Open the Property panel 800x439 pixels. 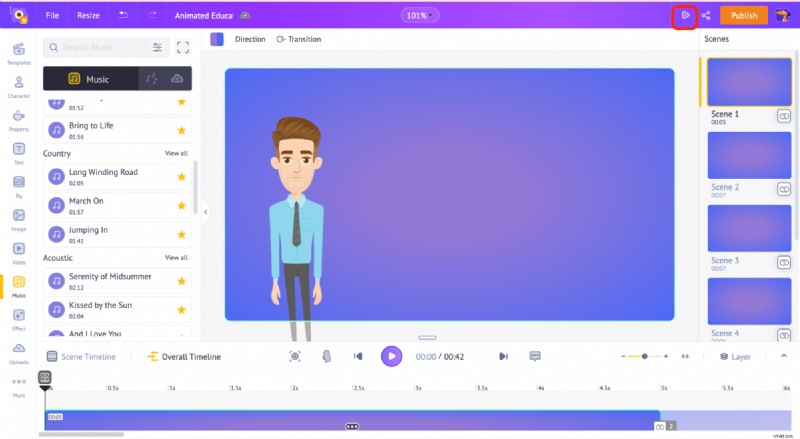click(19, 120)
